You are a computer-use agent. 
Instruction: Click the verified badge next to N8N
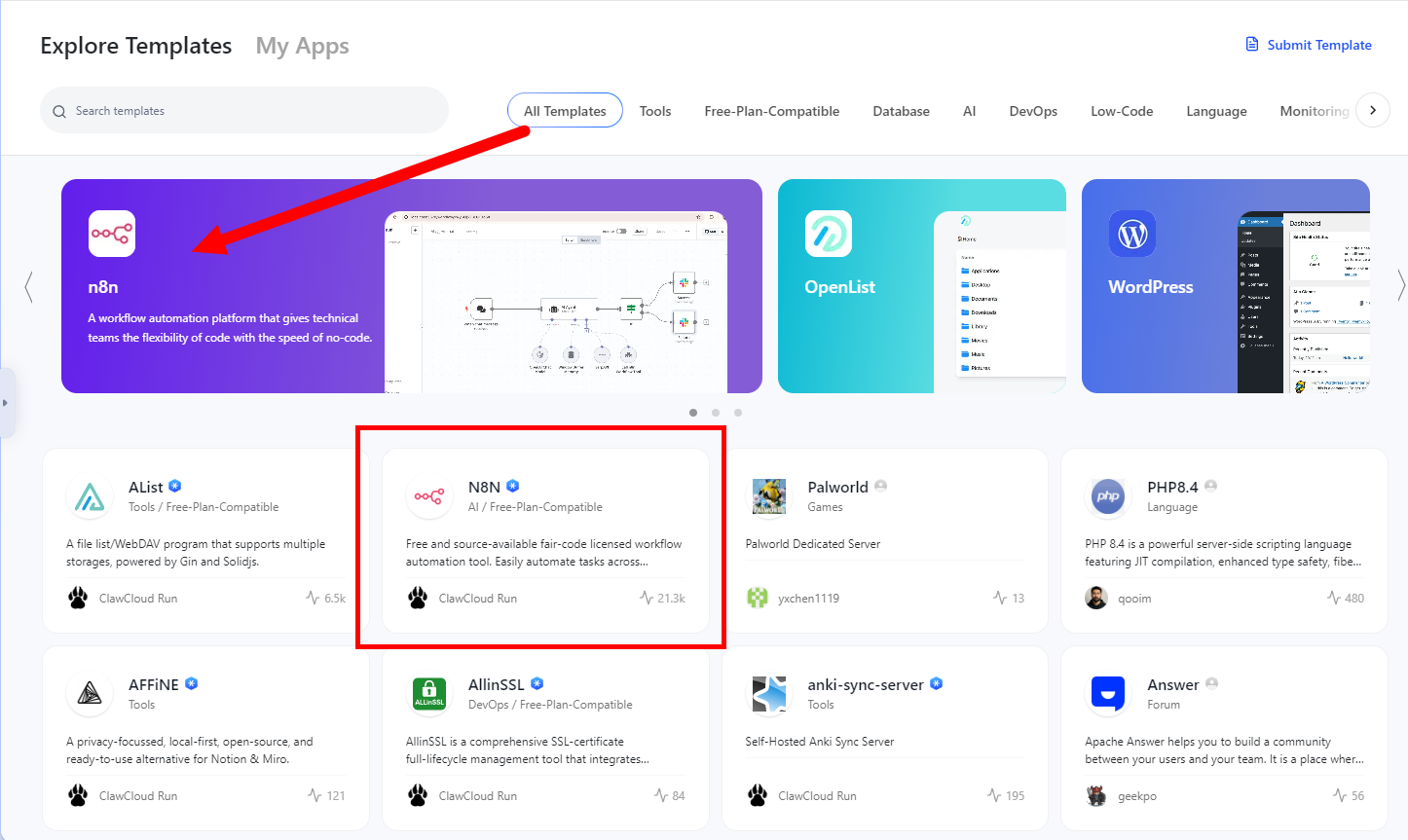tap(513, 486)
